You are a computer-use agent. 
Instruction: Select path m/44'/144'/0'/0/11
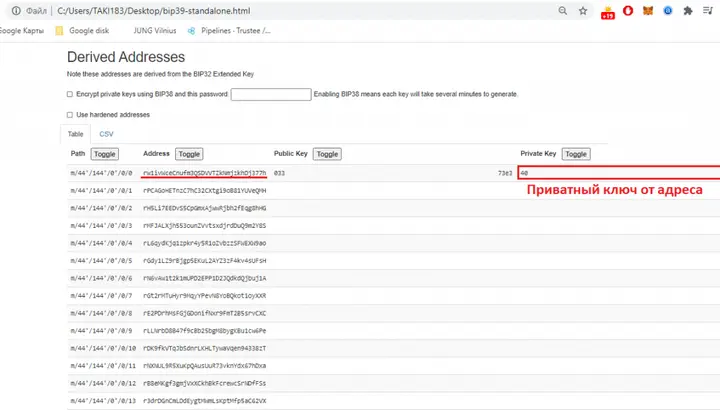tap(103, 366)
